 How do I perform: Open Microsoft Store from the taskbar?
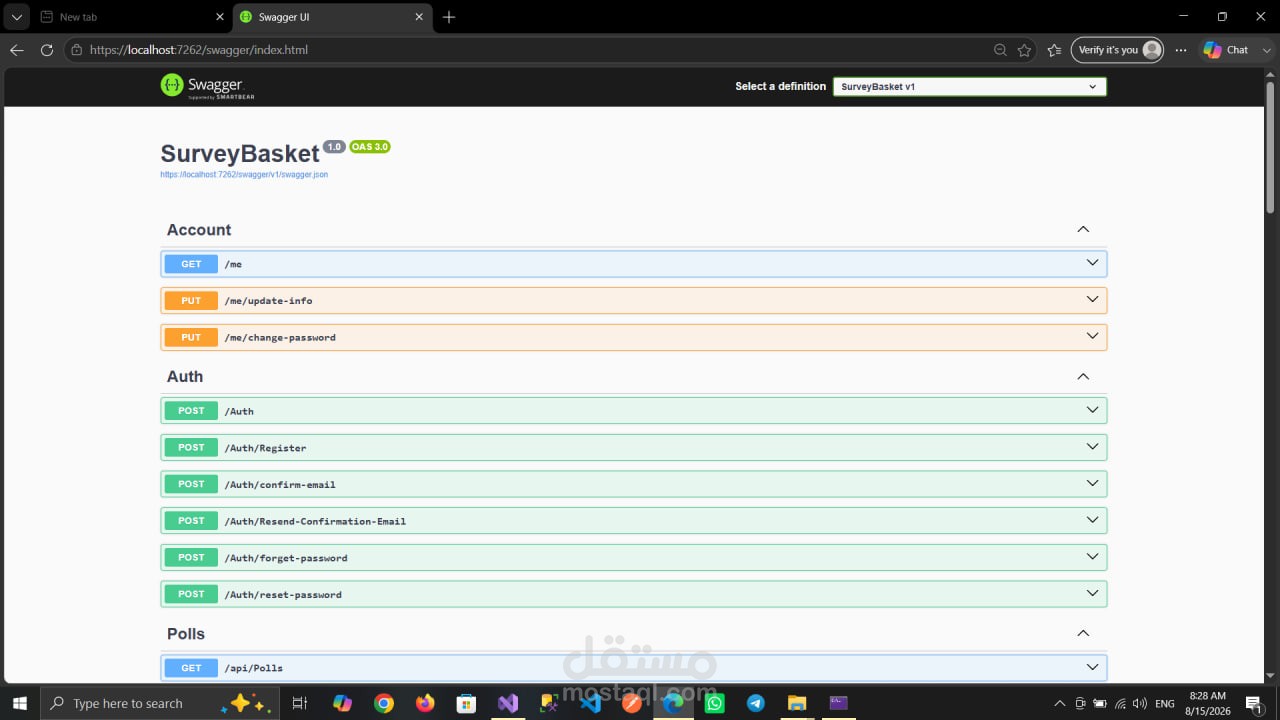466,703
